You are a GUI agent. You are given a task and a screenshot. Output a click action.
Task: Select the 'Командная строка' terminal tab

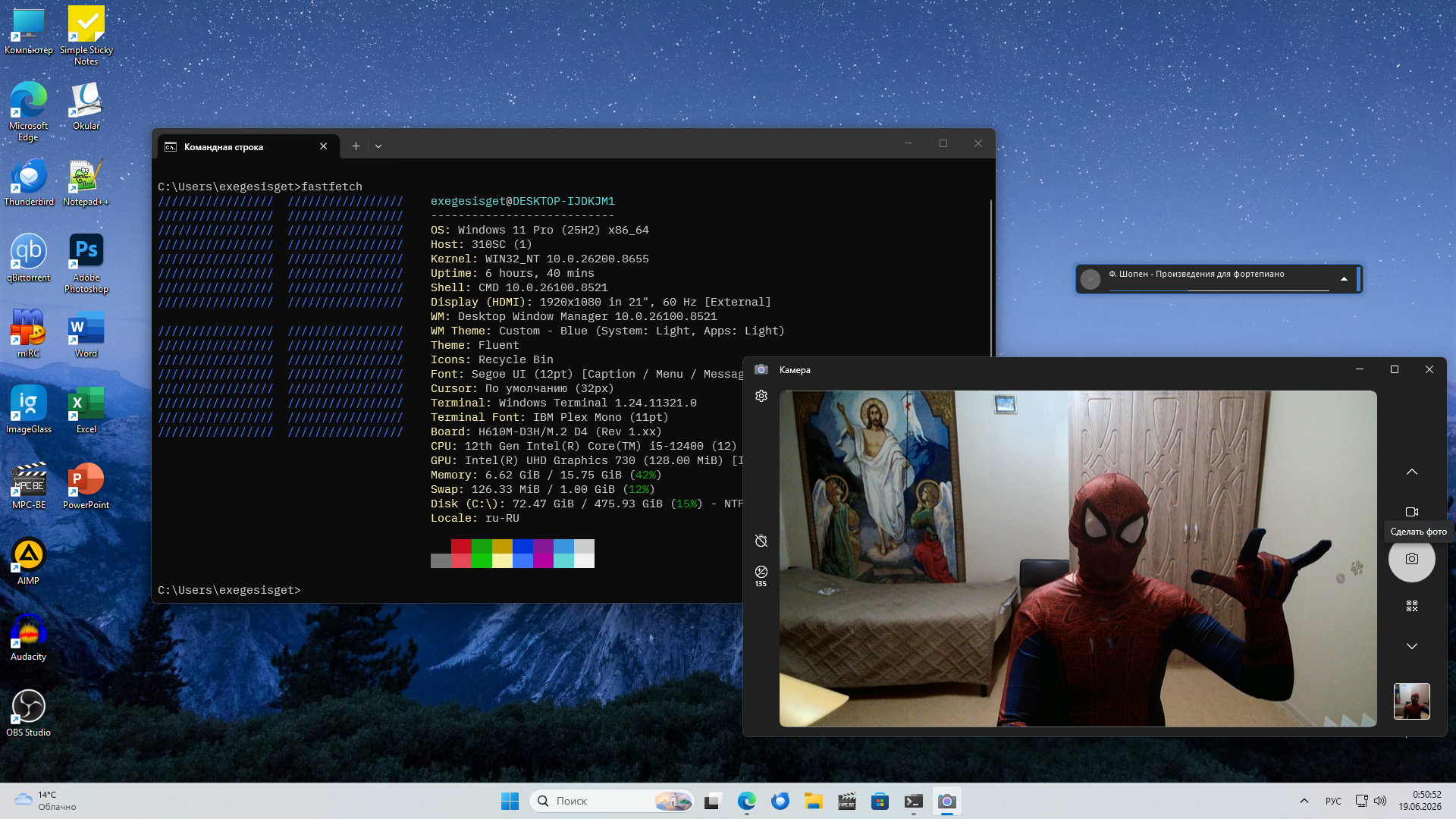[x=246, y=146]
